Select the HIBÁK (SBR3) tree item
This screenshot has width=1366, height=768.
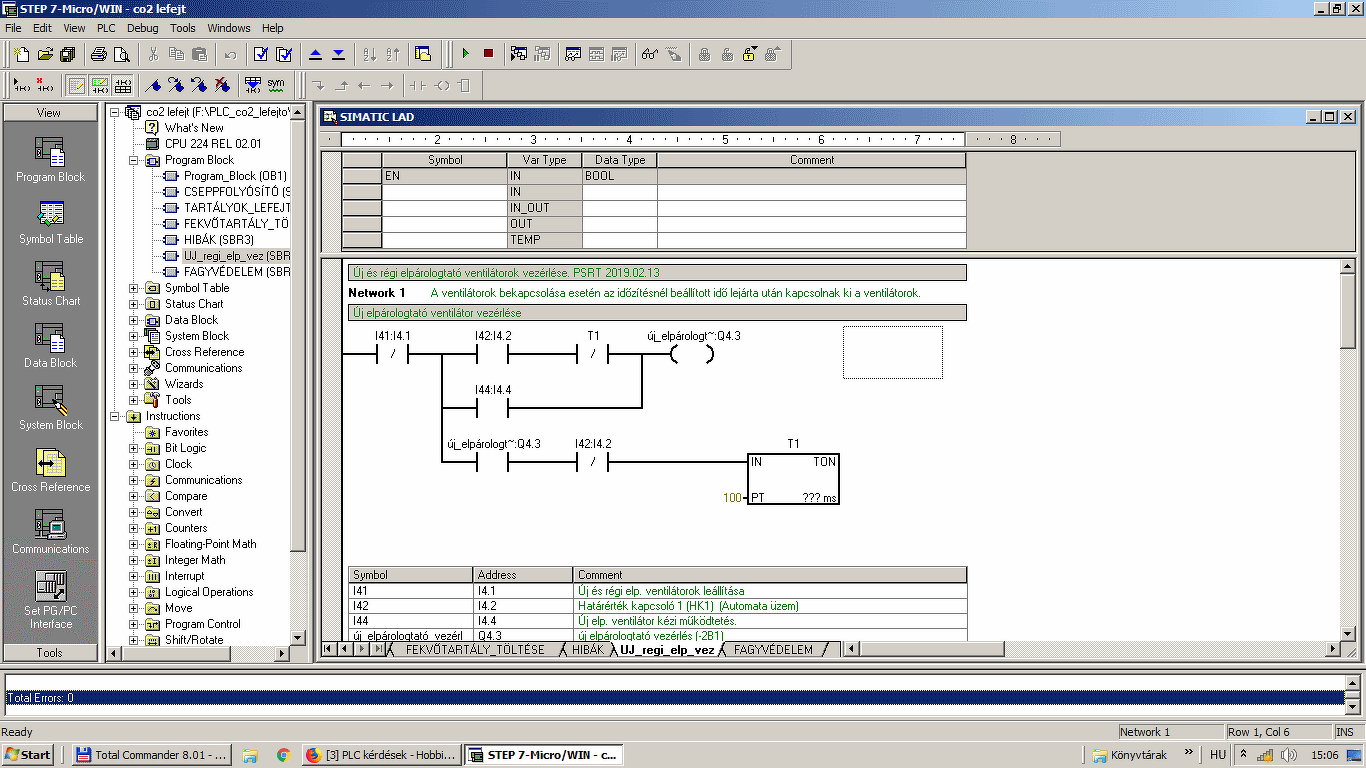219,240
